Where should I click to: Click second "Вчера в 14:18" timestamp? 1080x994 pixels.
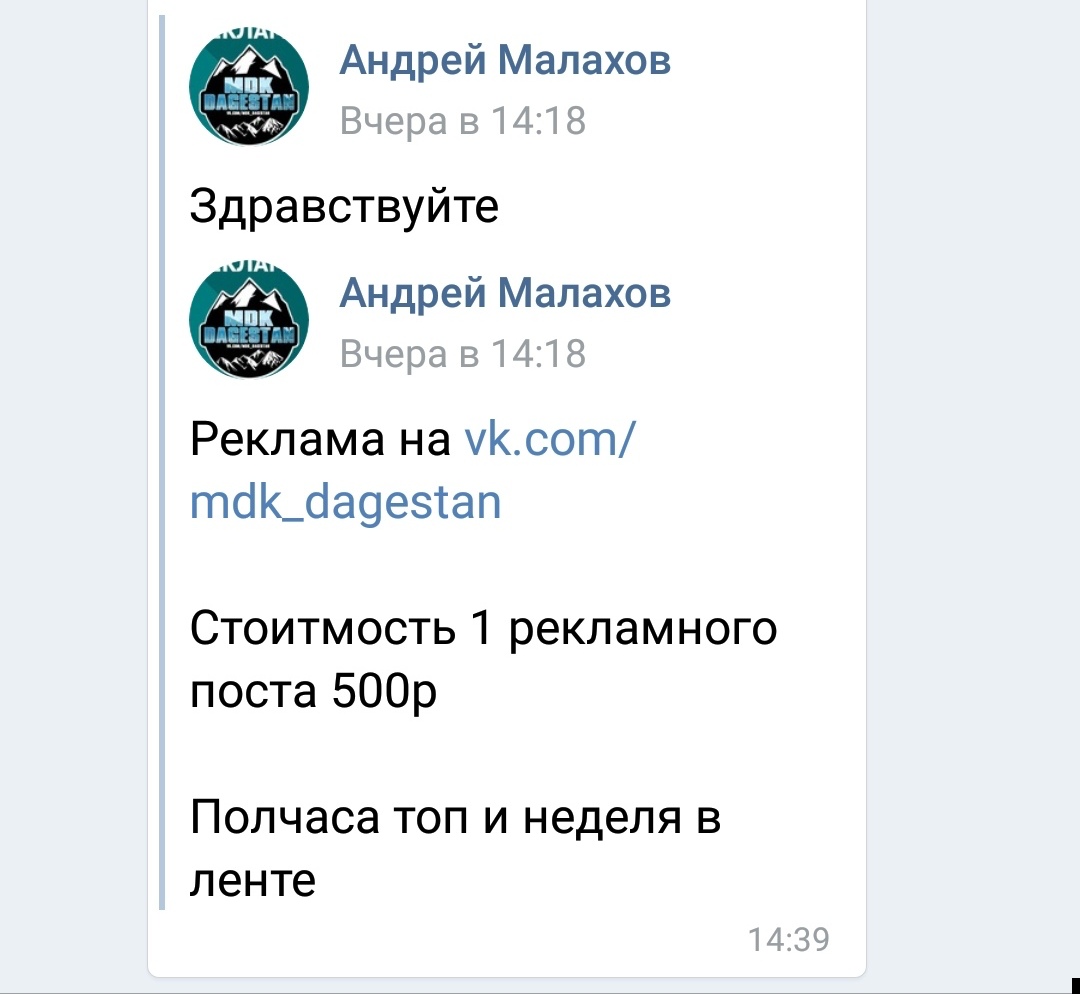coord(462,353)
